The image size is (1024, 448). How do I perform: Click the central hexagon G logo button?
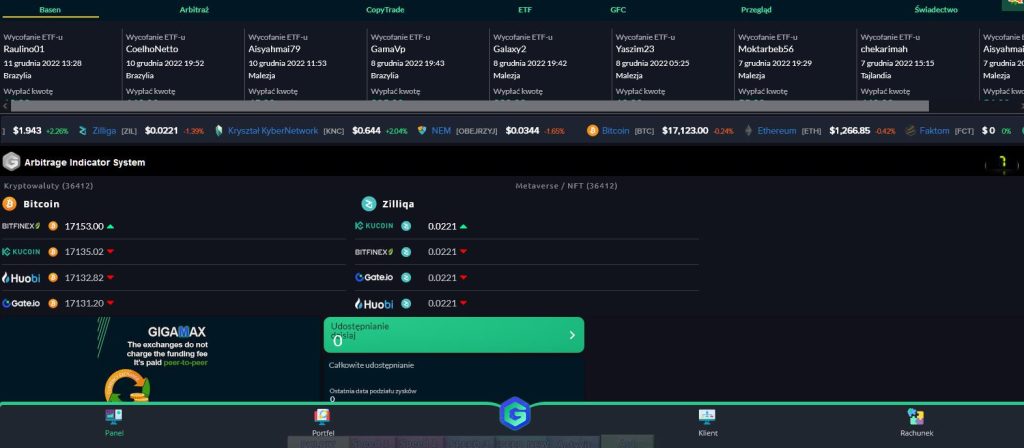(x=515, y=413)
